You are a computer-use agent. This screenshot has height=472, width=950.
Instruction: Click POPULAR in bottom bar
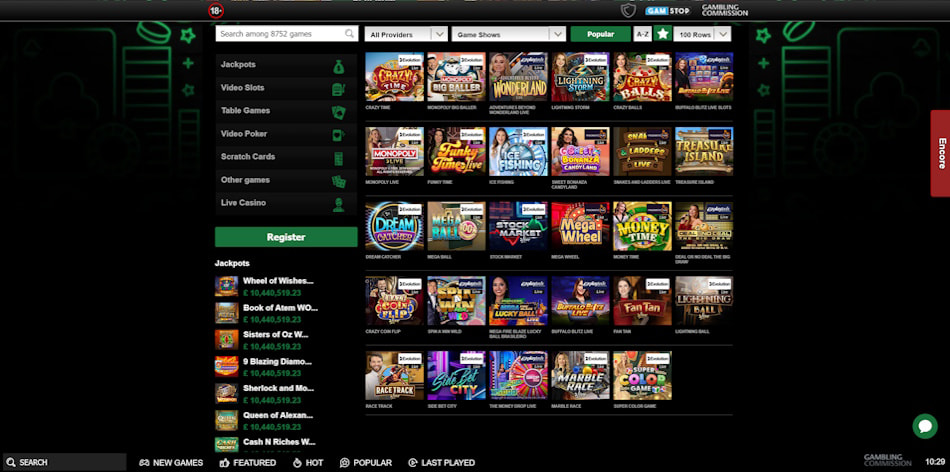pyautogui.click(x=366, y=462)
